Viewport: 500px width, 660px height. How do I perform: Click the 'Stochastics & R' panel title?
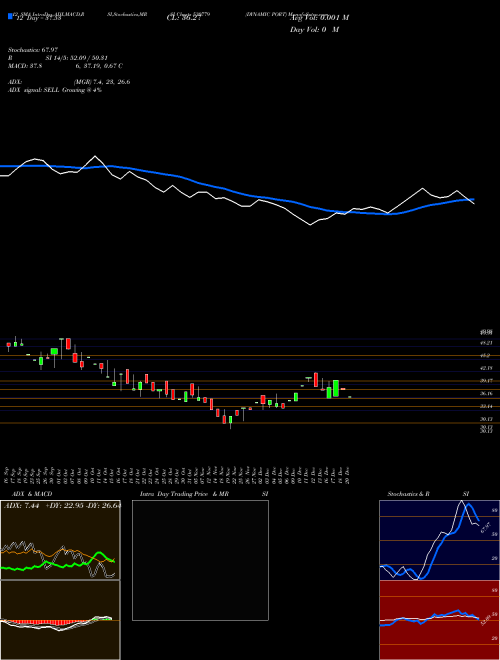coord(408,494)
